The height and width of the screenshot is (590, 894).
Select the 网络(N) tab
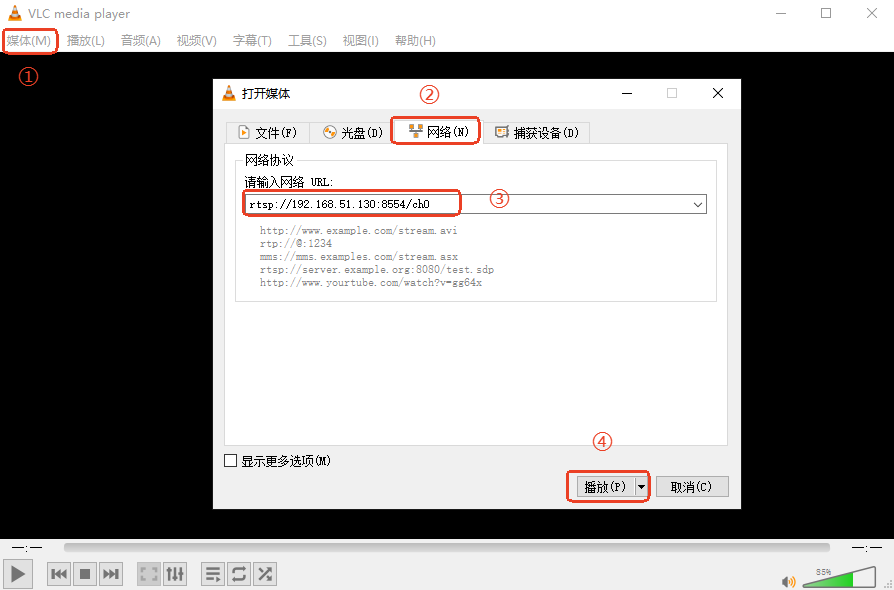tap(437, 131)
